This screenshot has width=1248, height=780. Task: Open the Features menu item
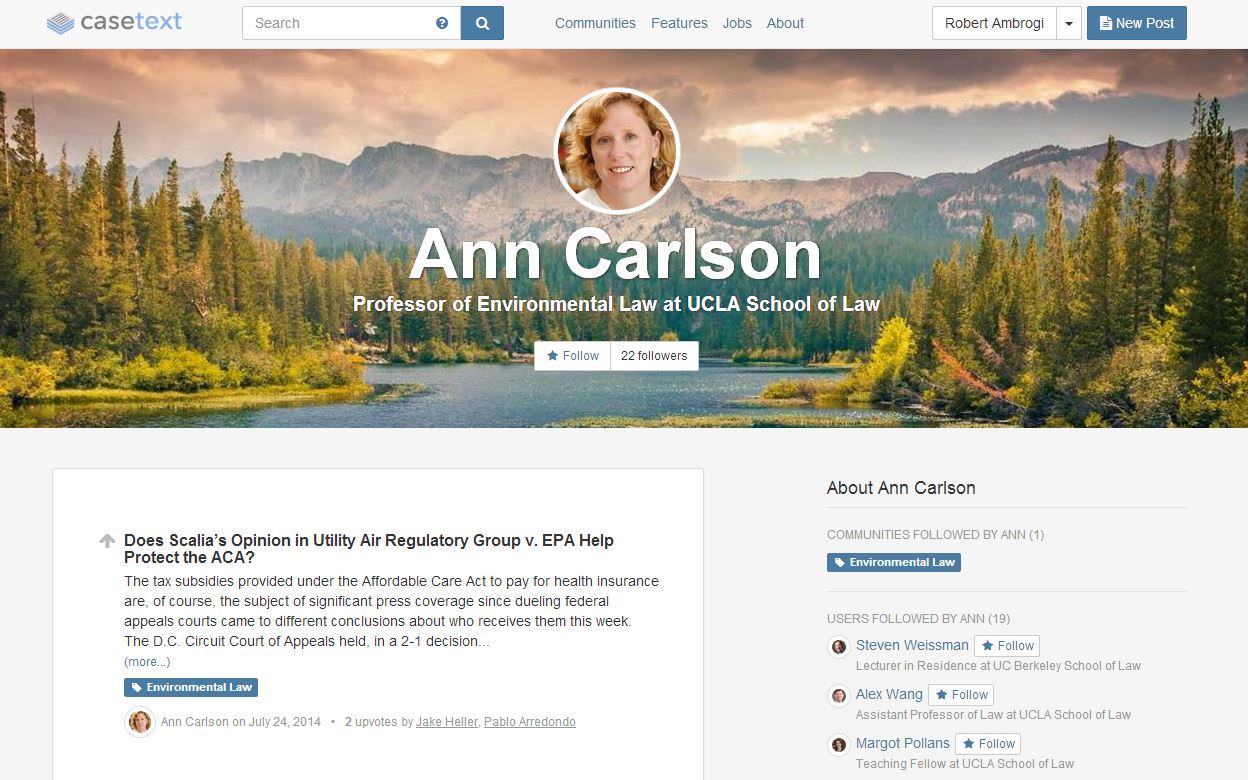(x=679, y=23)
